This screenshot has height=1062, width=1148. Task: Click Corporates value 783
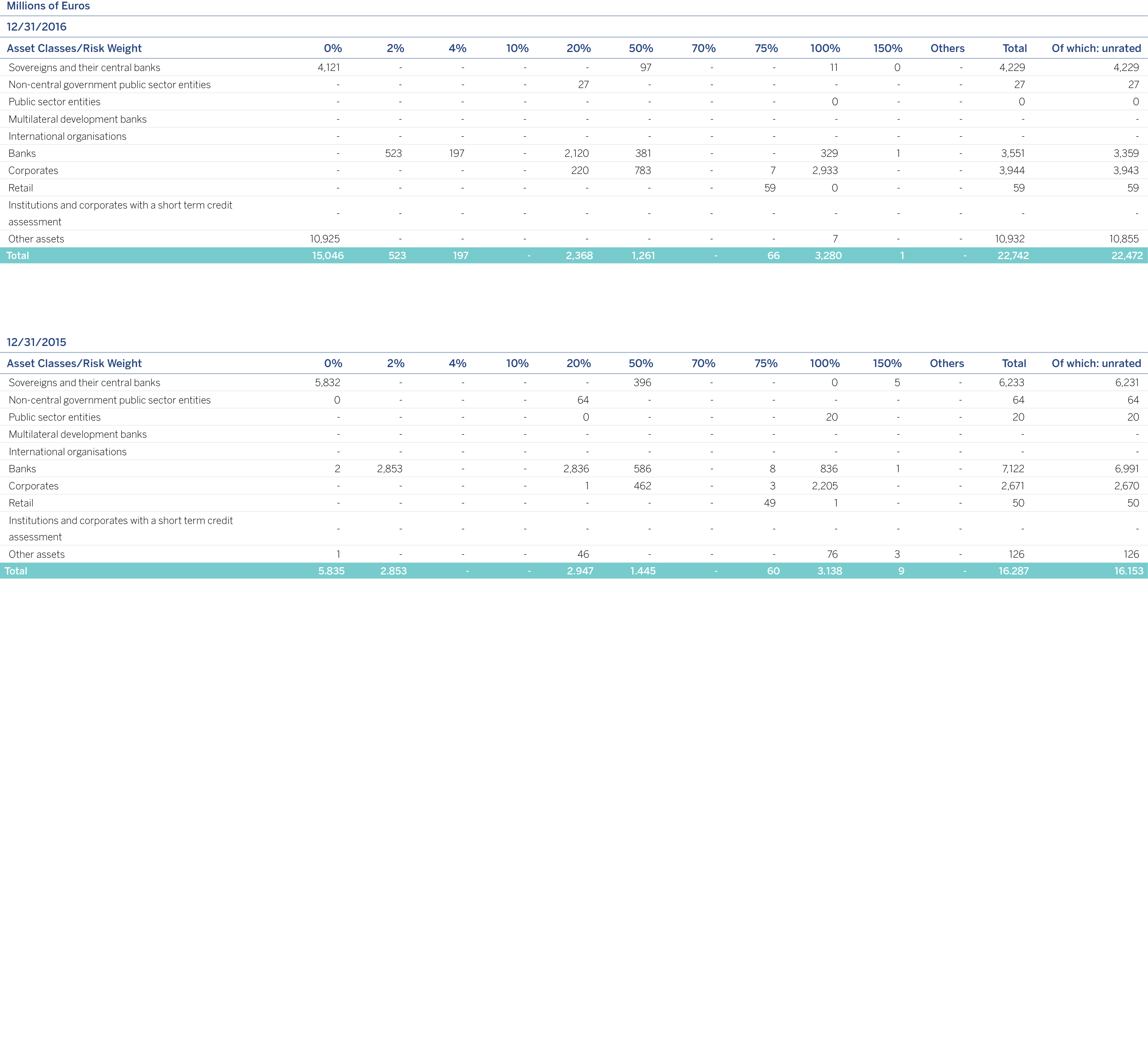[643, 171]
